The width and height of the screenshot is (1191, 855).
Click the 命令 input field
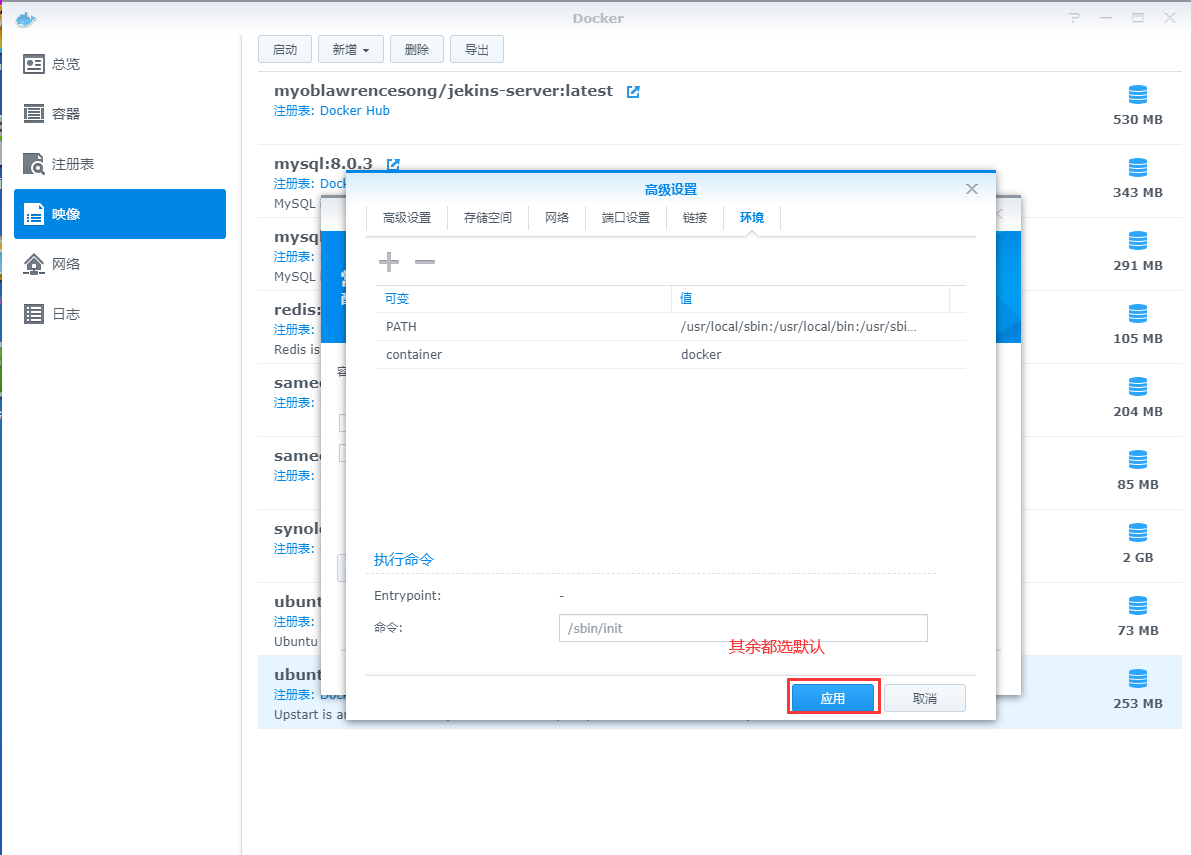743,628
